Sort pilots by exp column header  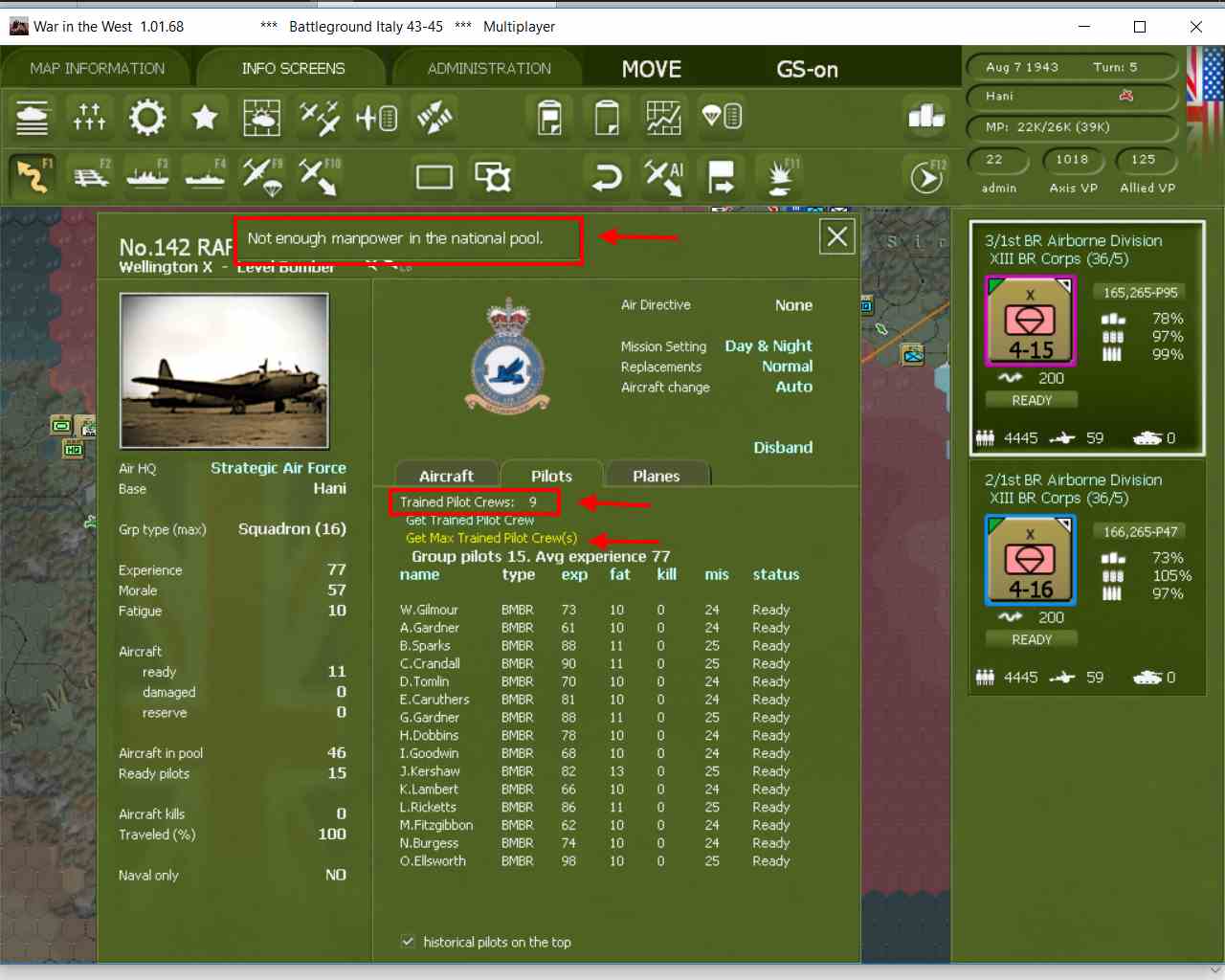point(574,574)
